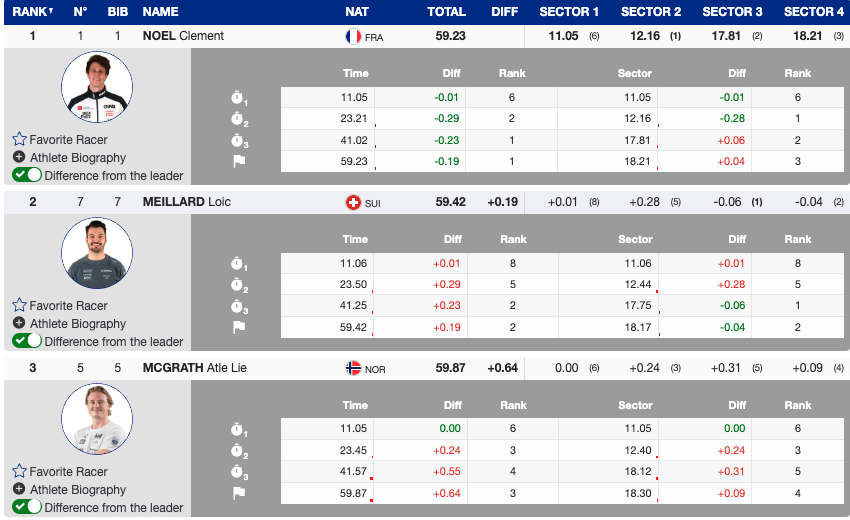Toggle Meillard's Difference from the leader switch
850x520 pixels.
point(27,341)
